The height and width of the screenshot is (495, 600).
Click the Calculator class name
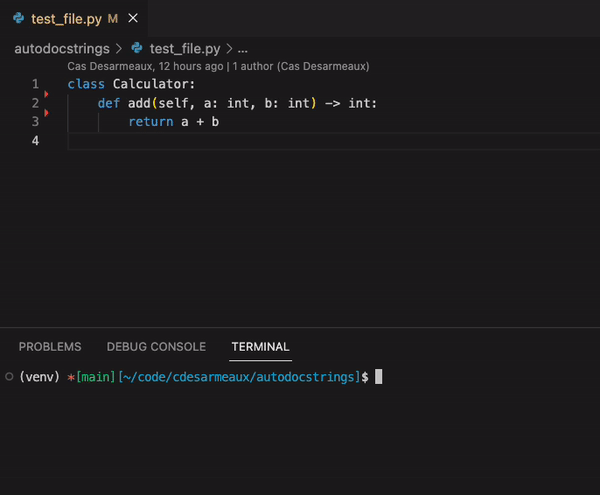(x=150, y=84)
